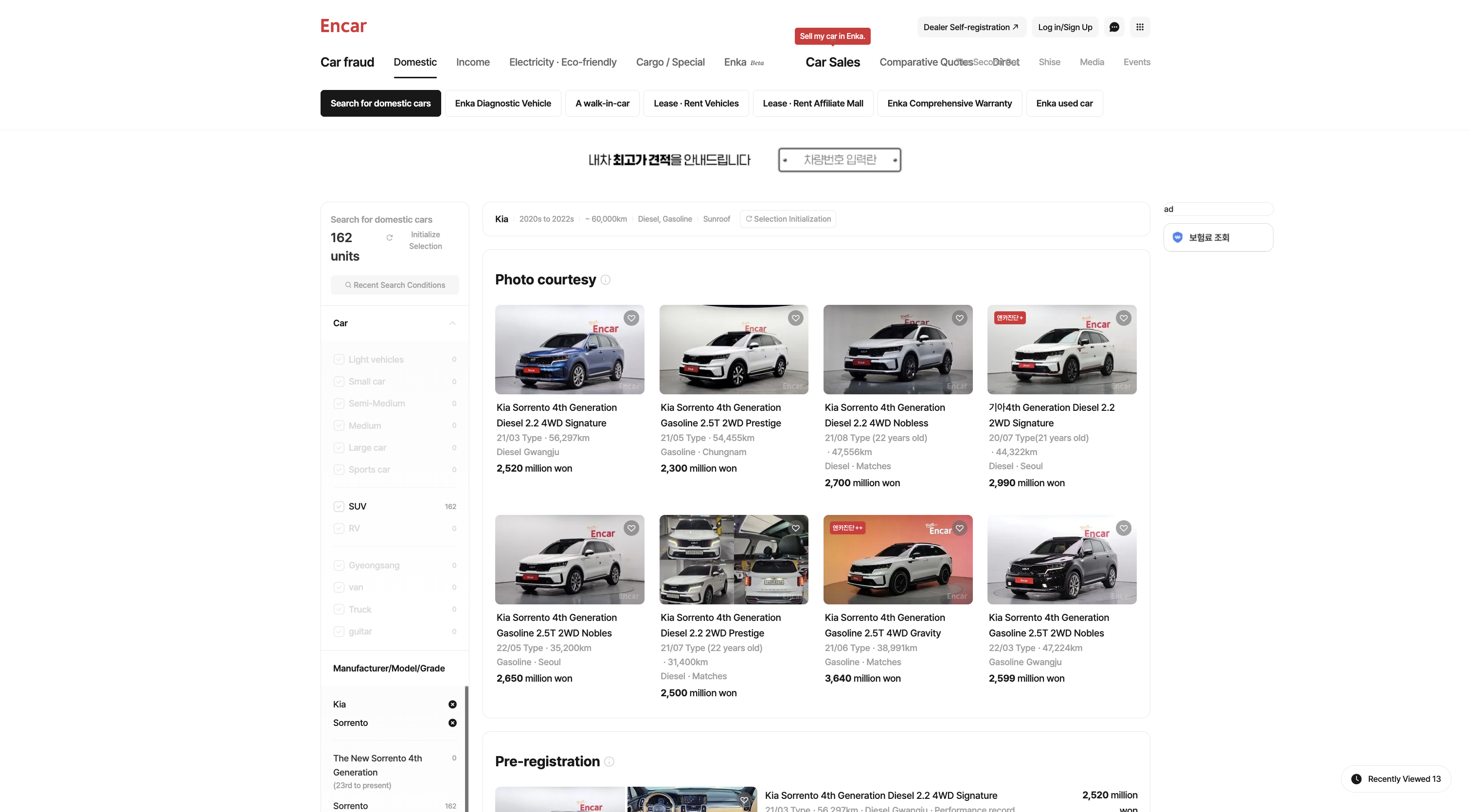This screenshot has width=1470, height=812.
Task: Toggle the Large car checkbox
Action: (339, 448)
